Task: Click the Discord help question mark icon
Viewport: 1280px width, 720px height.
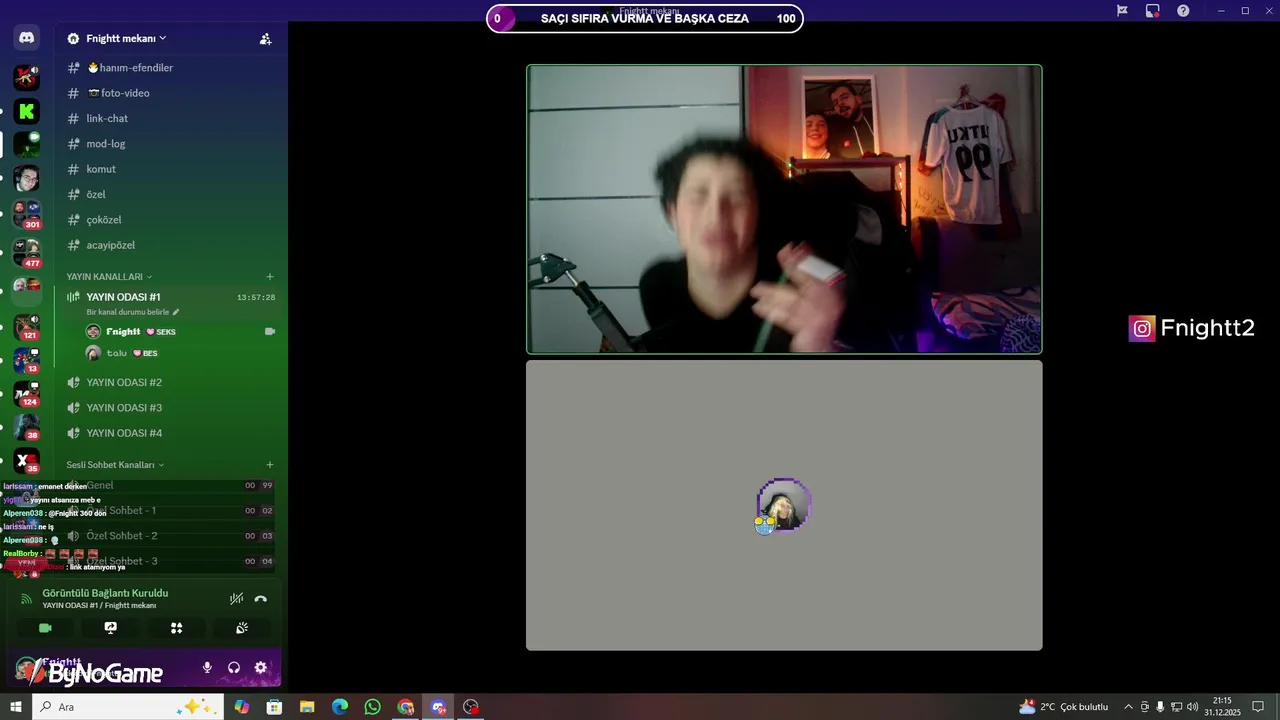Action: [1184, 11]
